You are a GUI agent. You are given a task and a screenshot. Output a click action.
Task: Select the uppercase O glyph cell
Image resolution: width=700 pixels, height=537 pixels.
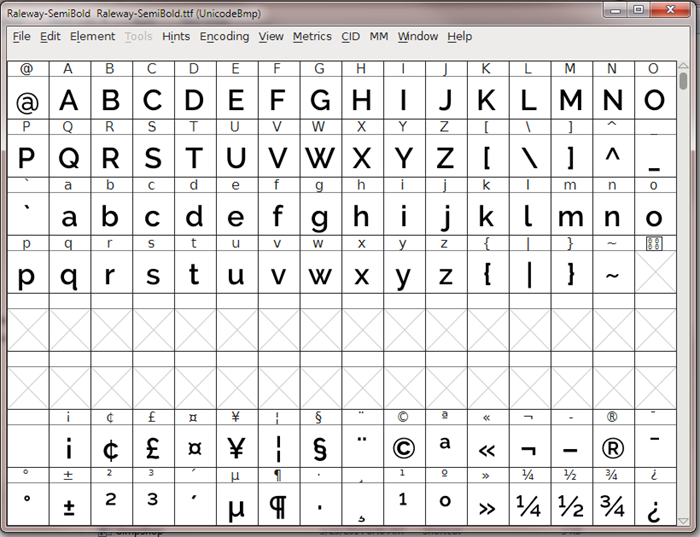655,98
